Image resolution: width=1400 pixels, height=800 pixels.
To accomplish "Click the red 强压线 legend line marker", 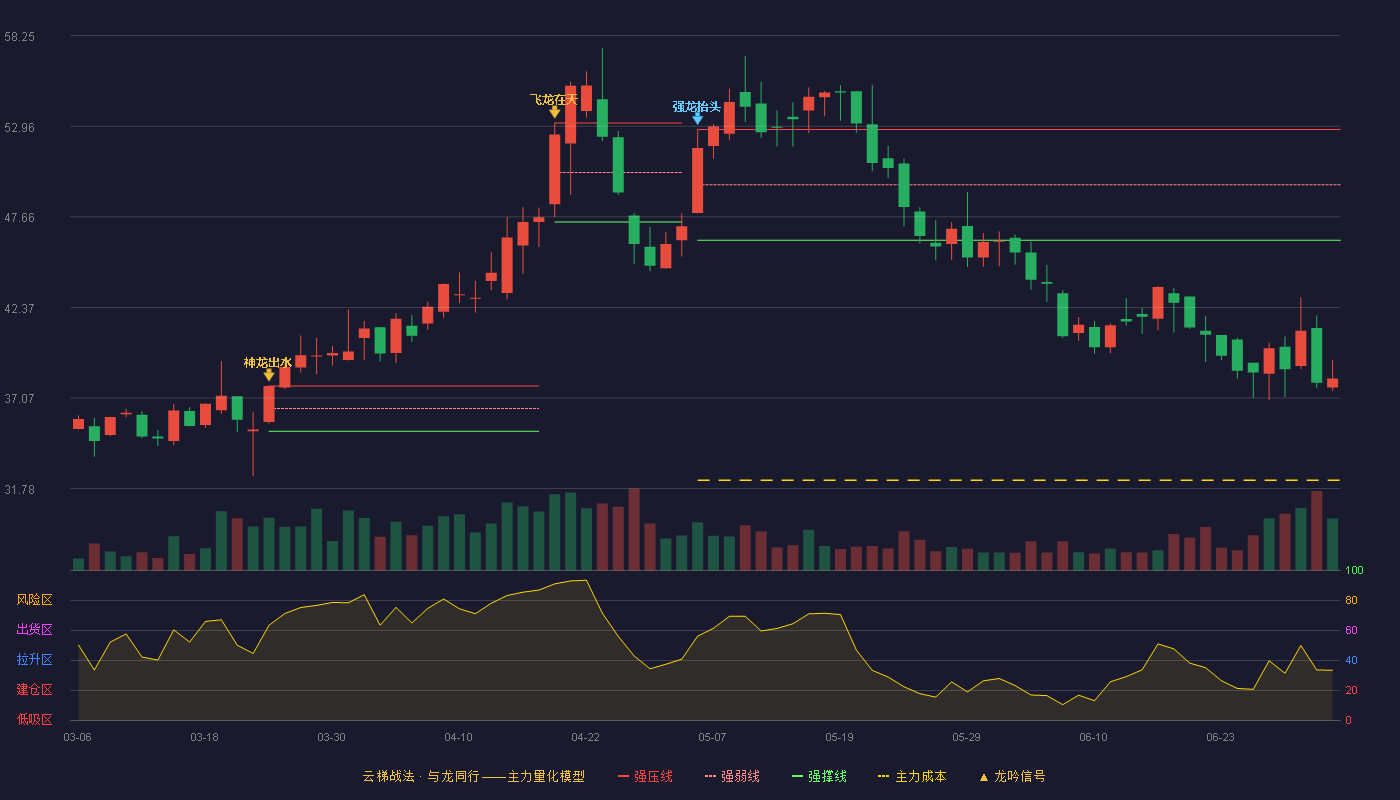I will (623, 776).
